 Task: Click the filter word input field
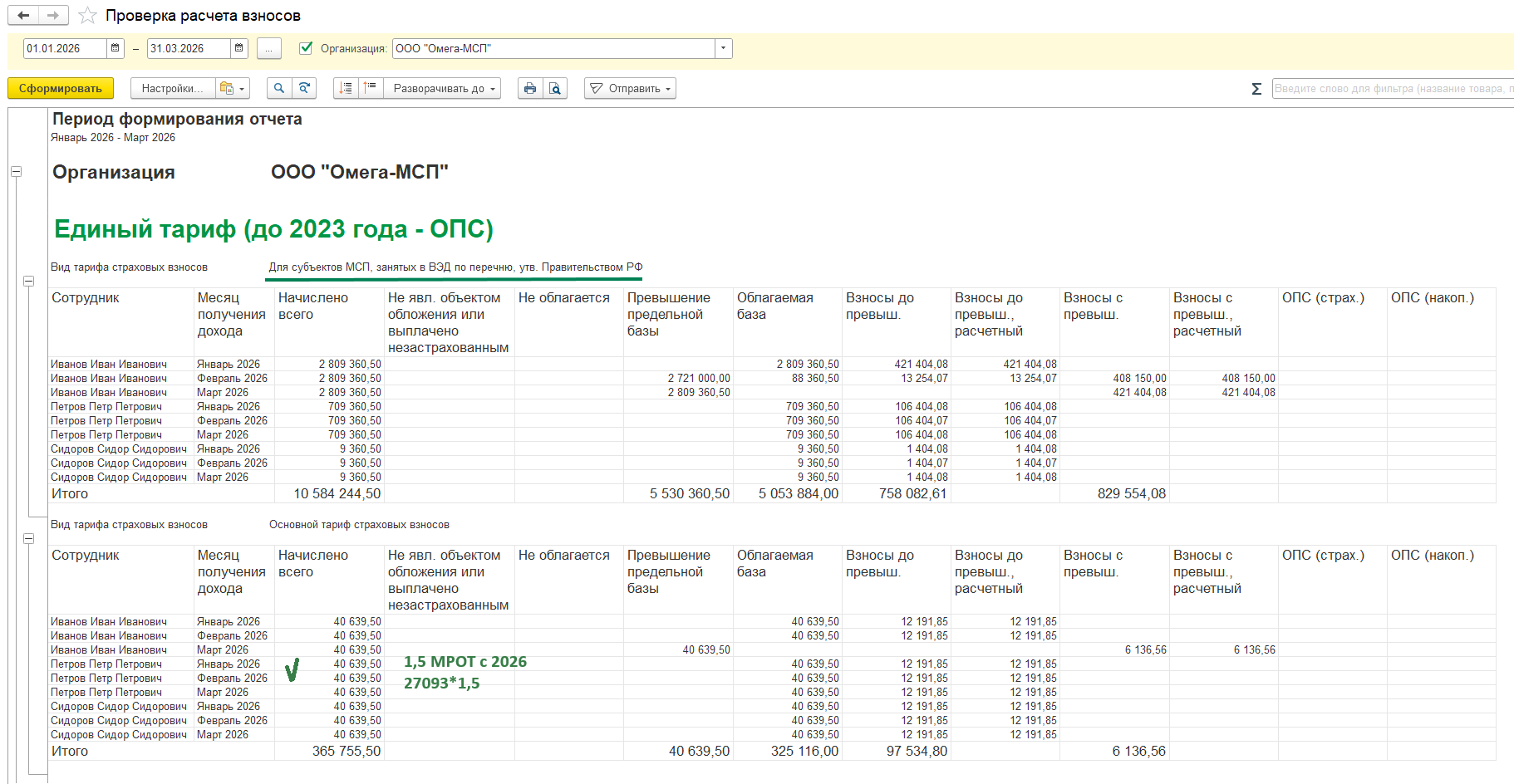[1392, 89]
